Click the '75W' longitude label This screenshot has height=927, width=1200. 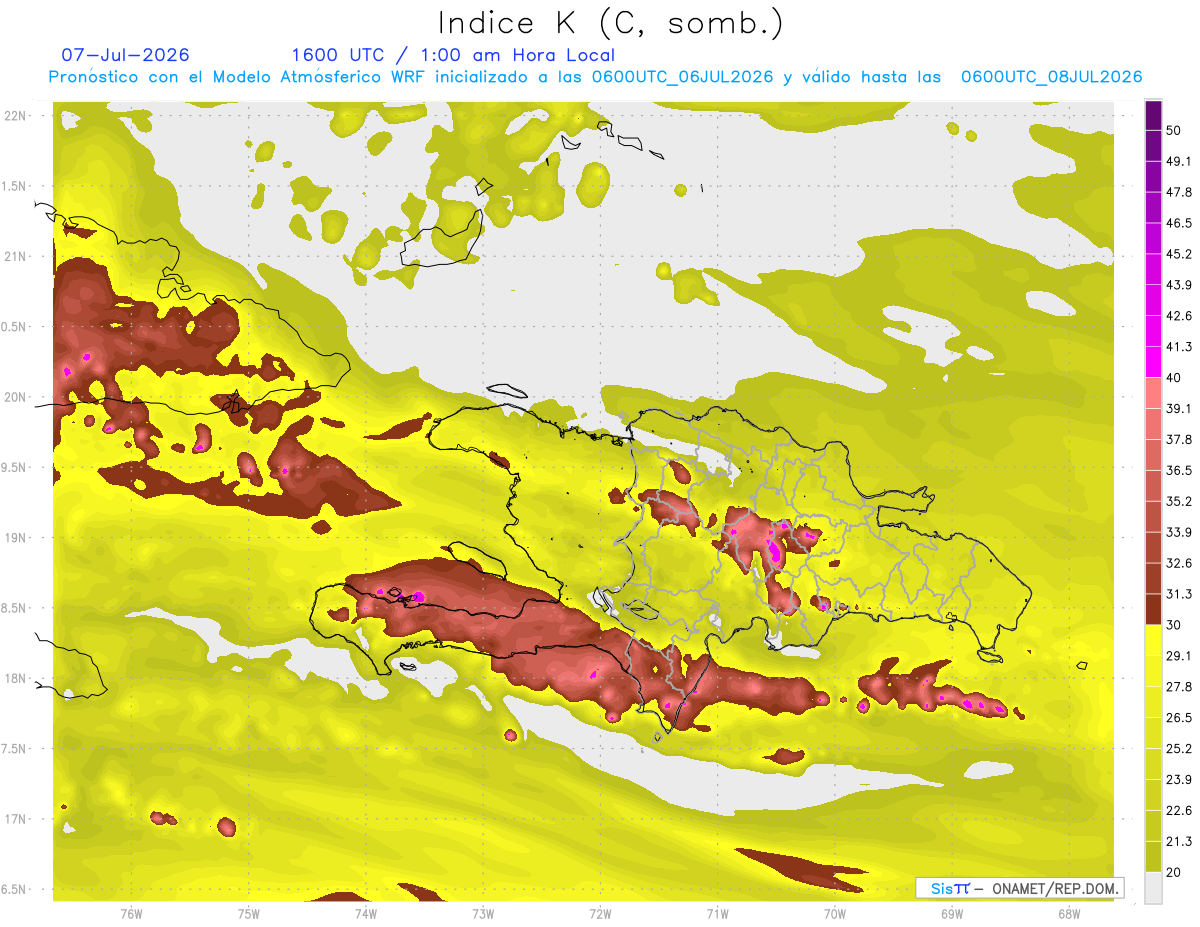coord(248,913)
